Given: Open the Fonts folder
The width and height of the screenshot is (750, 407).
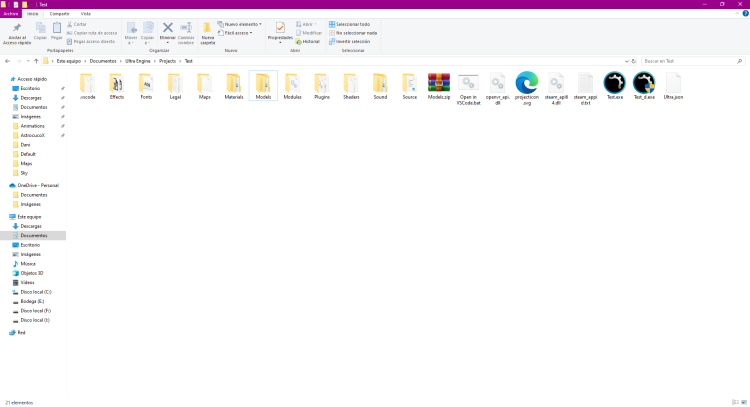Looking at the screenshot, I should pyautogui.click(x=146, y=87).
